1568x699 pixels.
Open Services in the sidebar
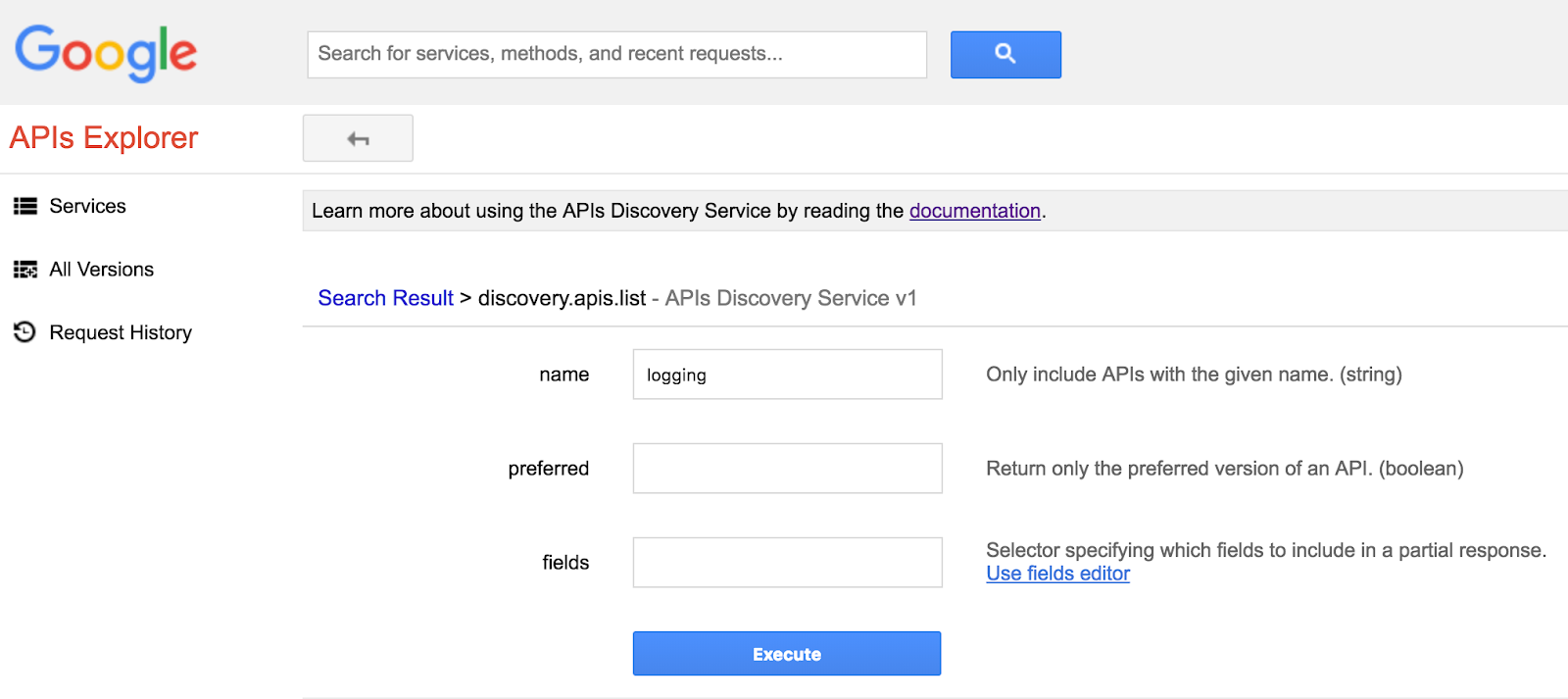(88, 206)
